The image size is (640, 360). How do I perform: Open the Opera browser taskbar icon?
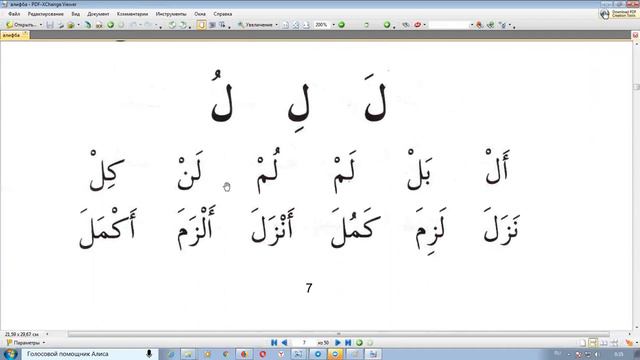262,354
